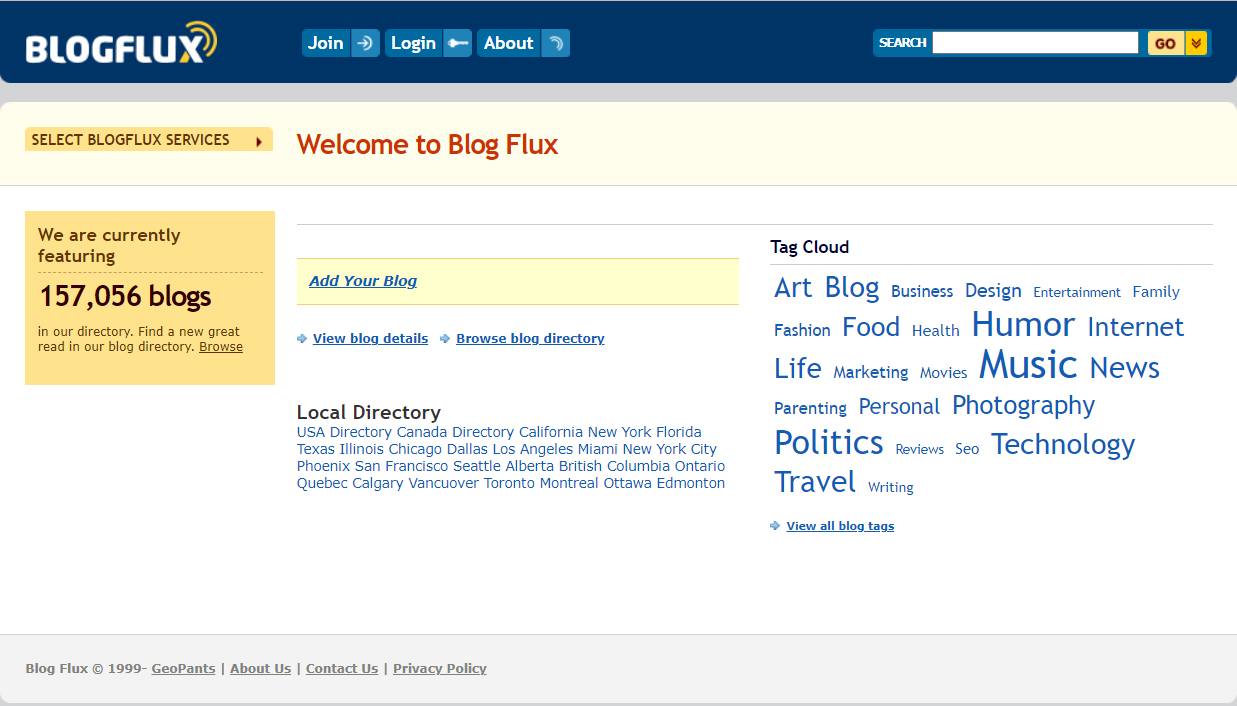The width and height of the screenshot is (1237, 706).
Task: Select the Internet tag
Action: click(1135, 327)
